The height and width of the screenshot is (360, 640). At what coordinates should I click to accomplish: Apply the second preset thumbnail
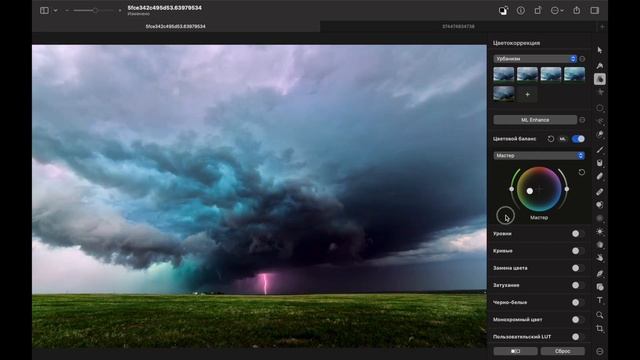527,75
